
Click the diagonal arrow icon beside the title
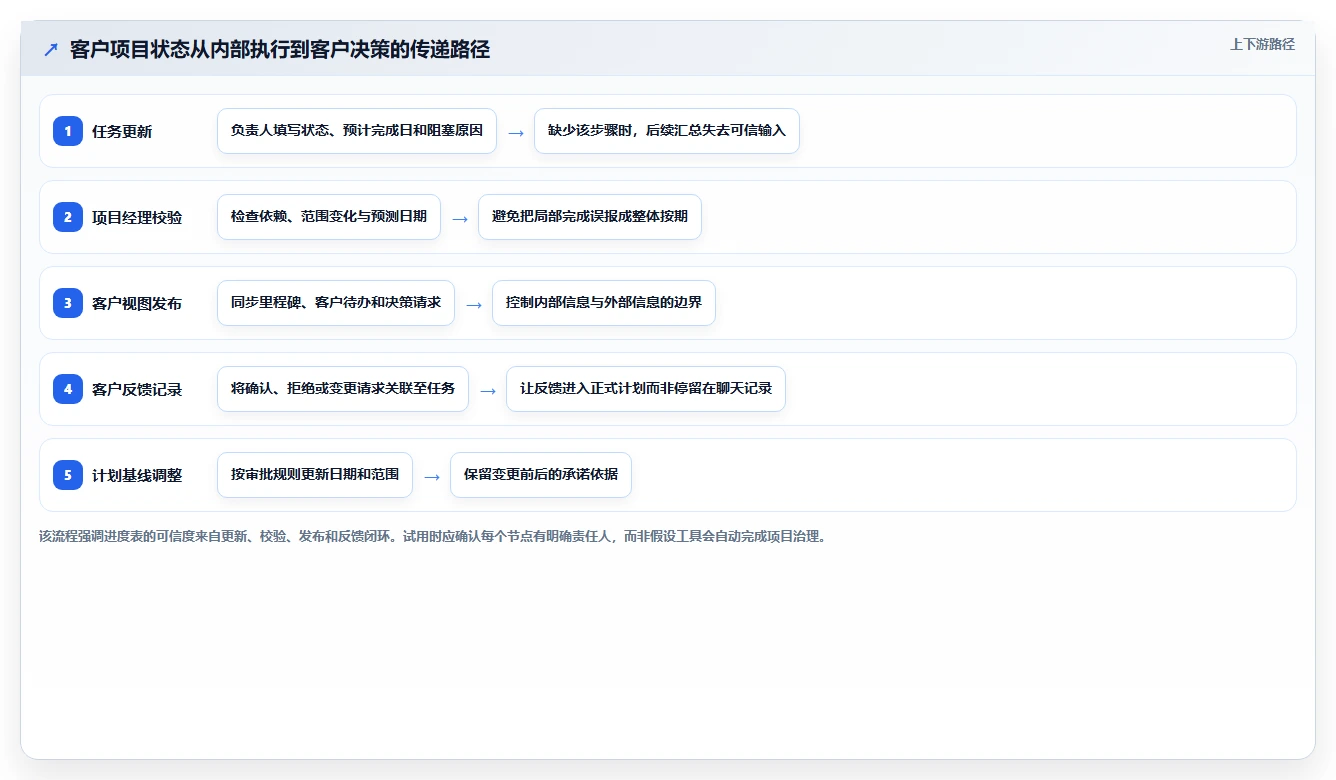pos(51,50)
